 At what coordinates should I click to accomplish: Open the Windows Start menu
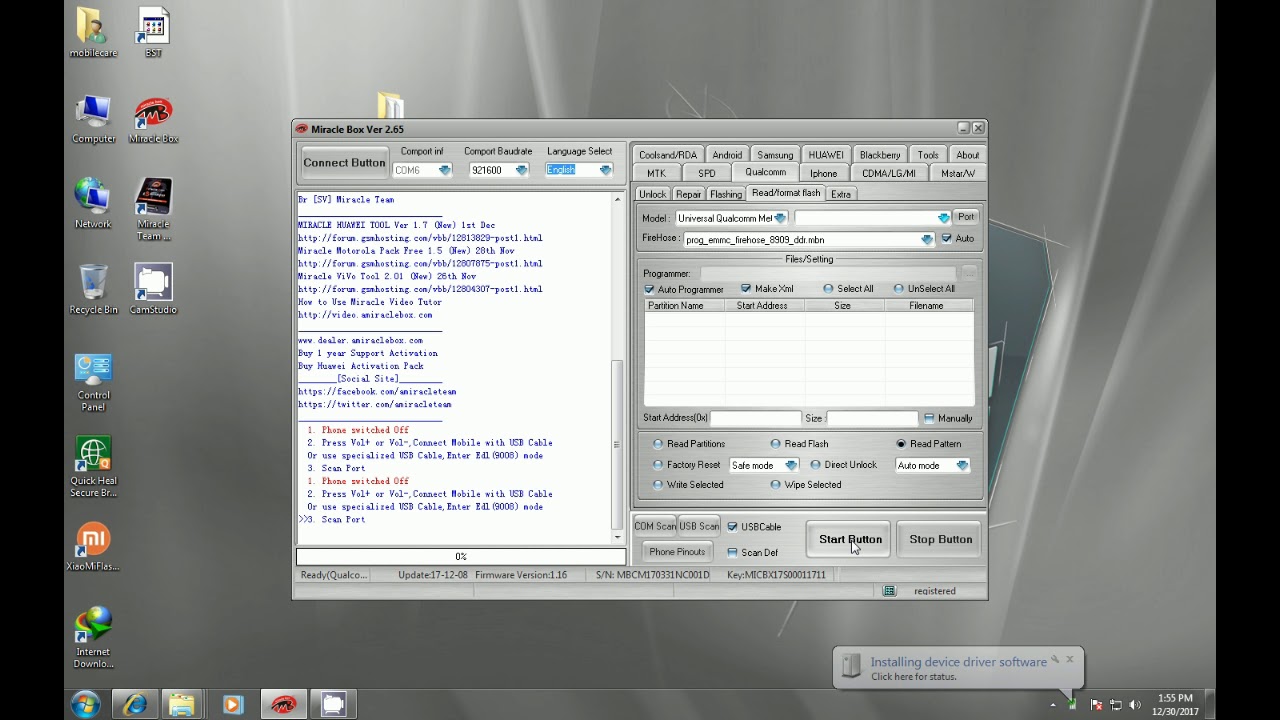85,704
